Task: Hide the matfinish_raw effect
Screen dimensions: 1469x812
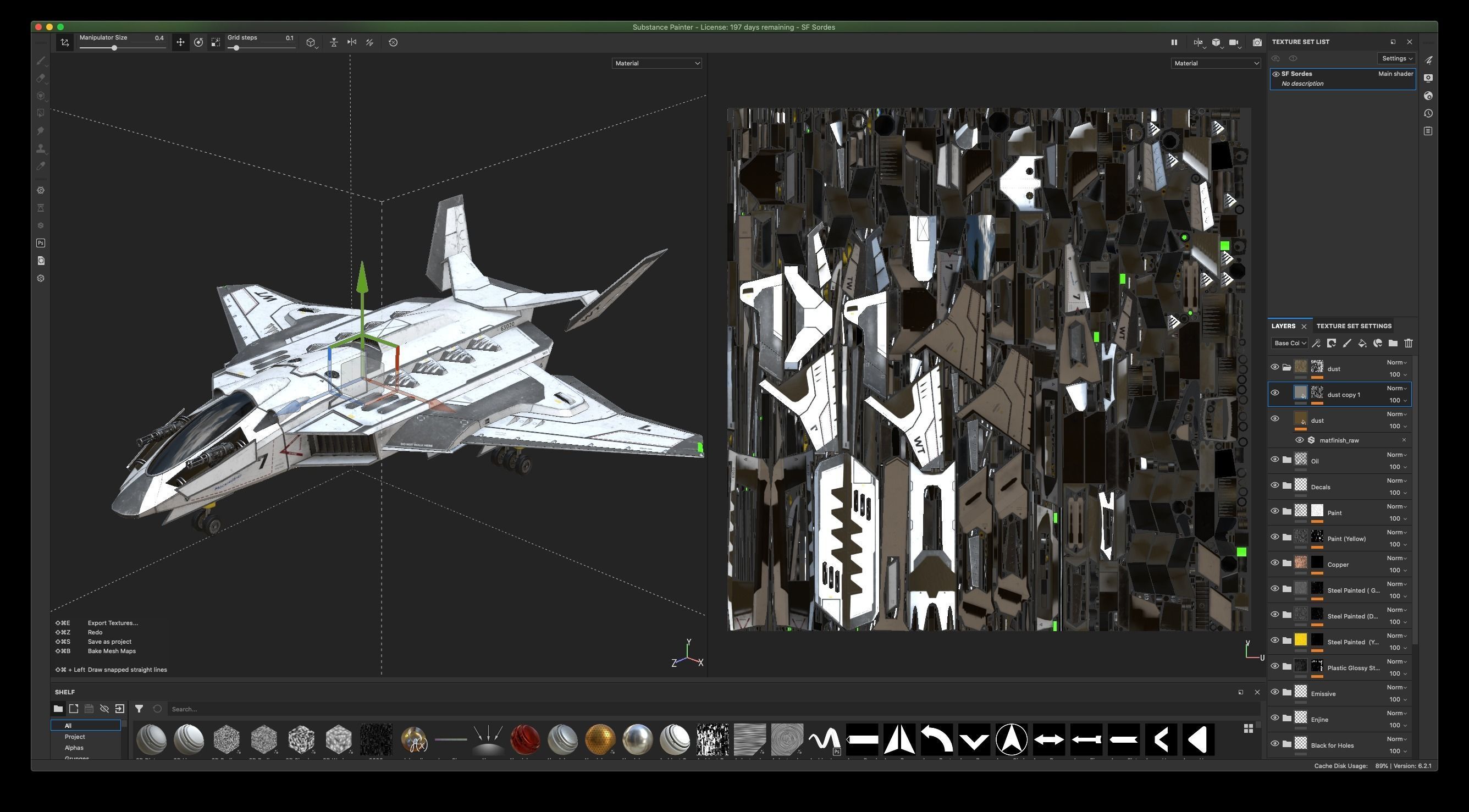Action: coord(1300,440)
